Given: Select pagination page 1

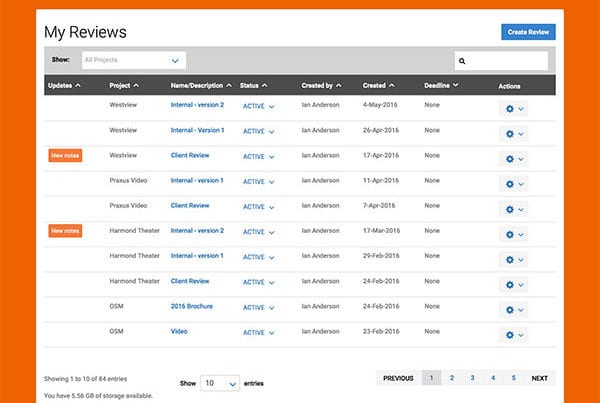Looking at the screenshot, I should point(431,378).
